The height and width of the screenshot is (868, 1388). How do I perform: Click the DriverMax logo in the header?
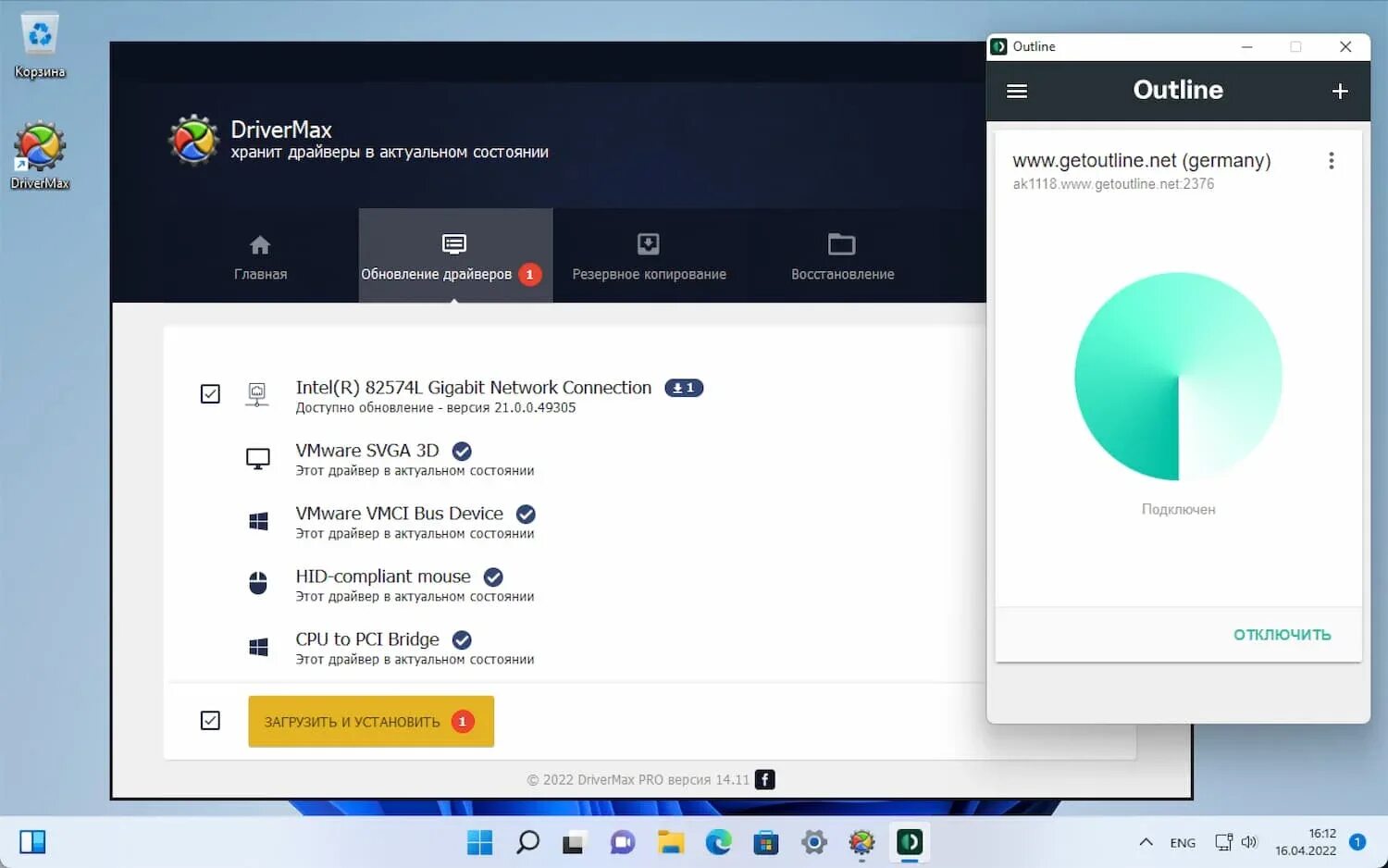tap(193, 140)
